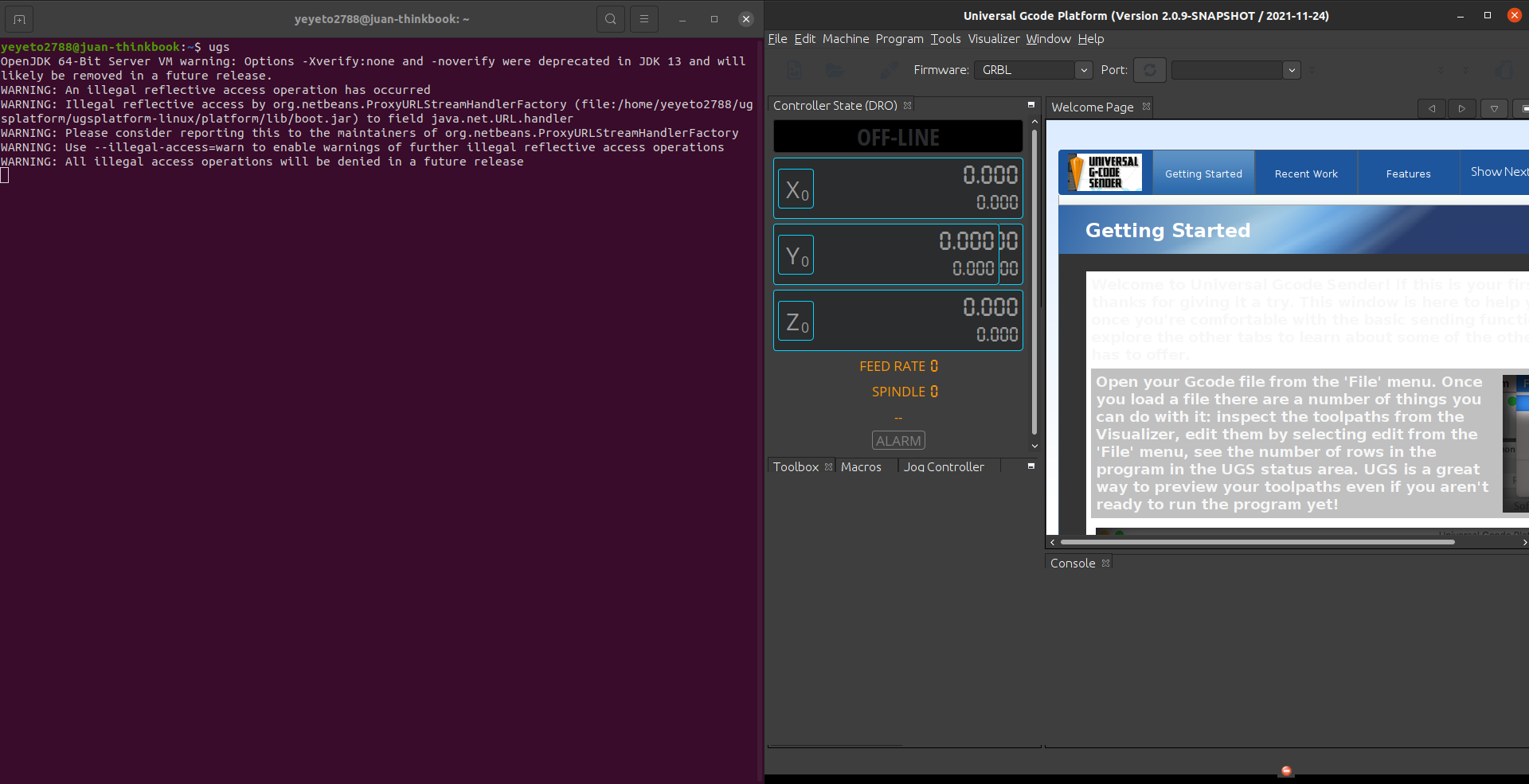
Task: Click the ALARM status button
Action: 898,440
